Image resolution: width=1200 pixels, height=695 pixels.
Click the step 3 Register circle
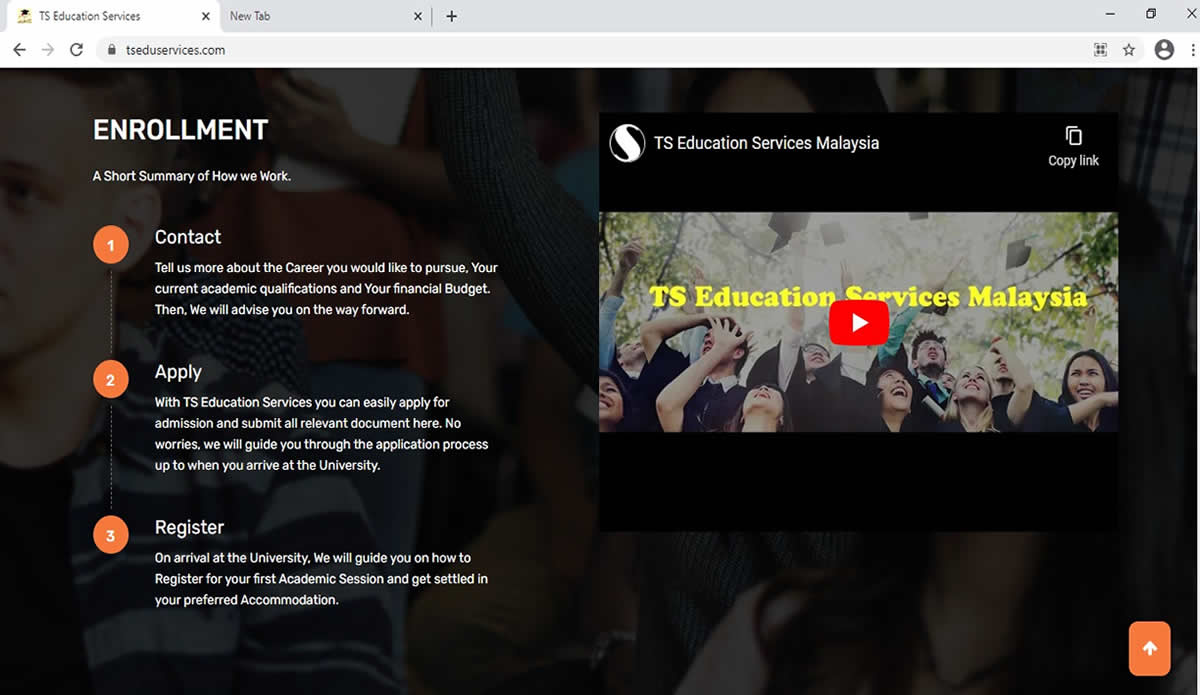coord(110,534)
